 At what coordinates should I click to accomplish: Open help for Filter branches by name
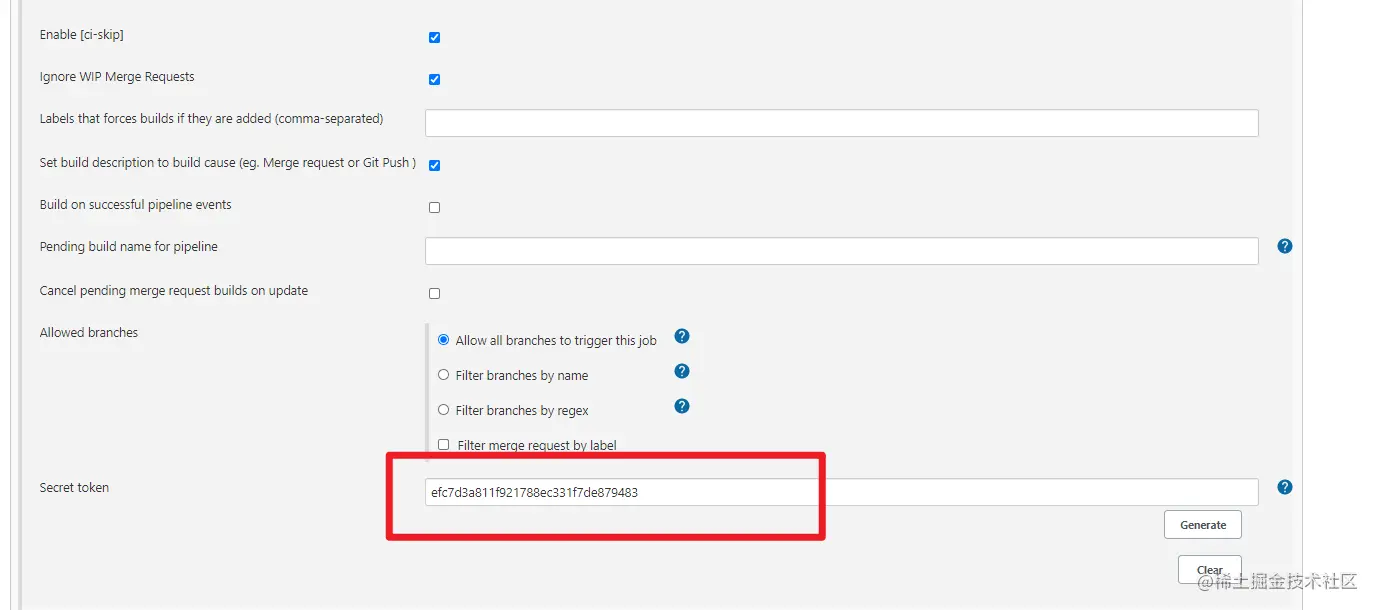click(x=682, y=371)
